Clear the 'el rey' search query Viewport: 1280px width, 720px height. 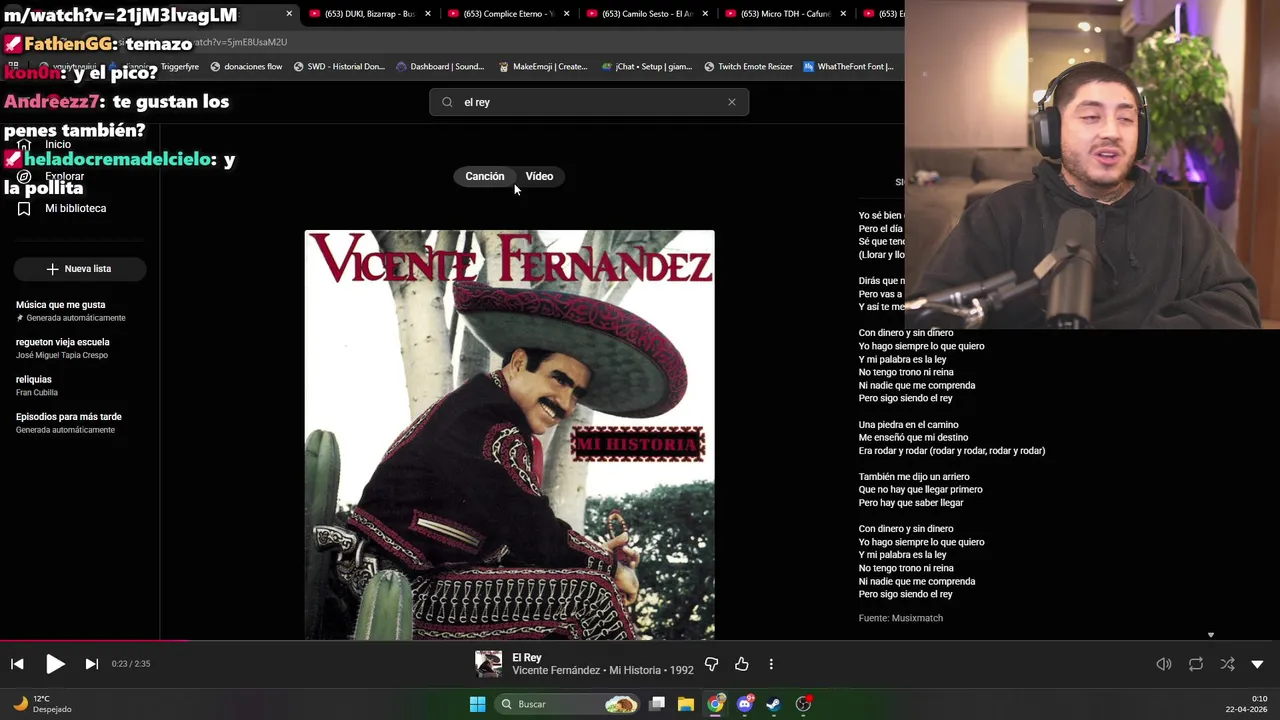tap(732, 102)
